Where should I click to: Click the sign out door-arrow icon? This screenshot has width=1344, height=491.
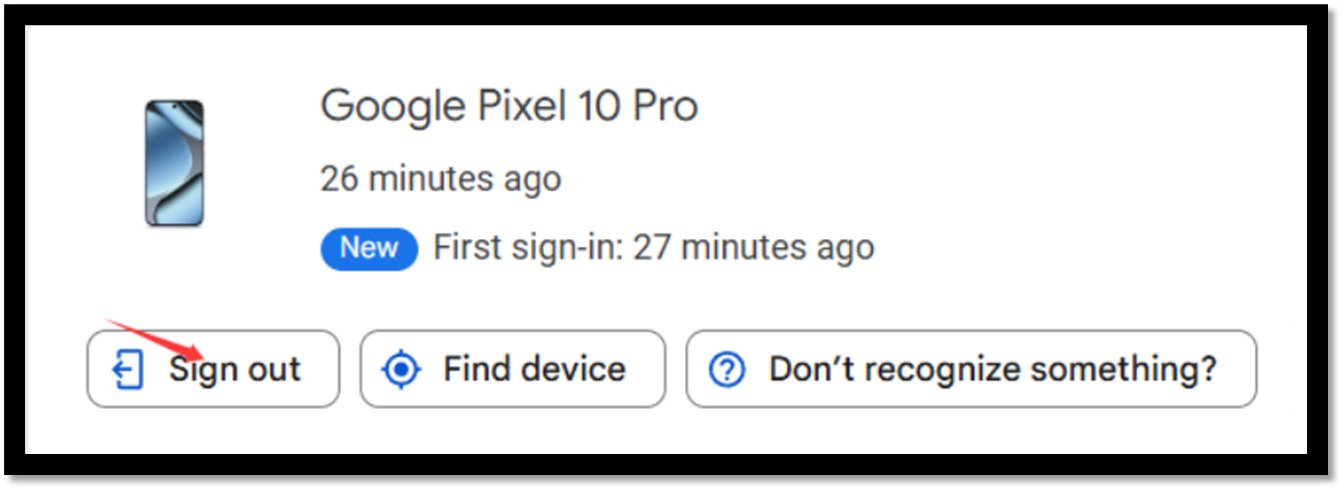tap(127, 370)
